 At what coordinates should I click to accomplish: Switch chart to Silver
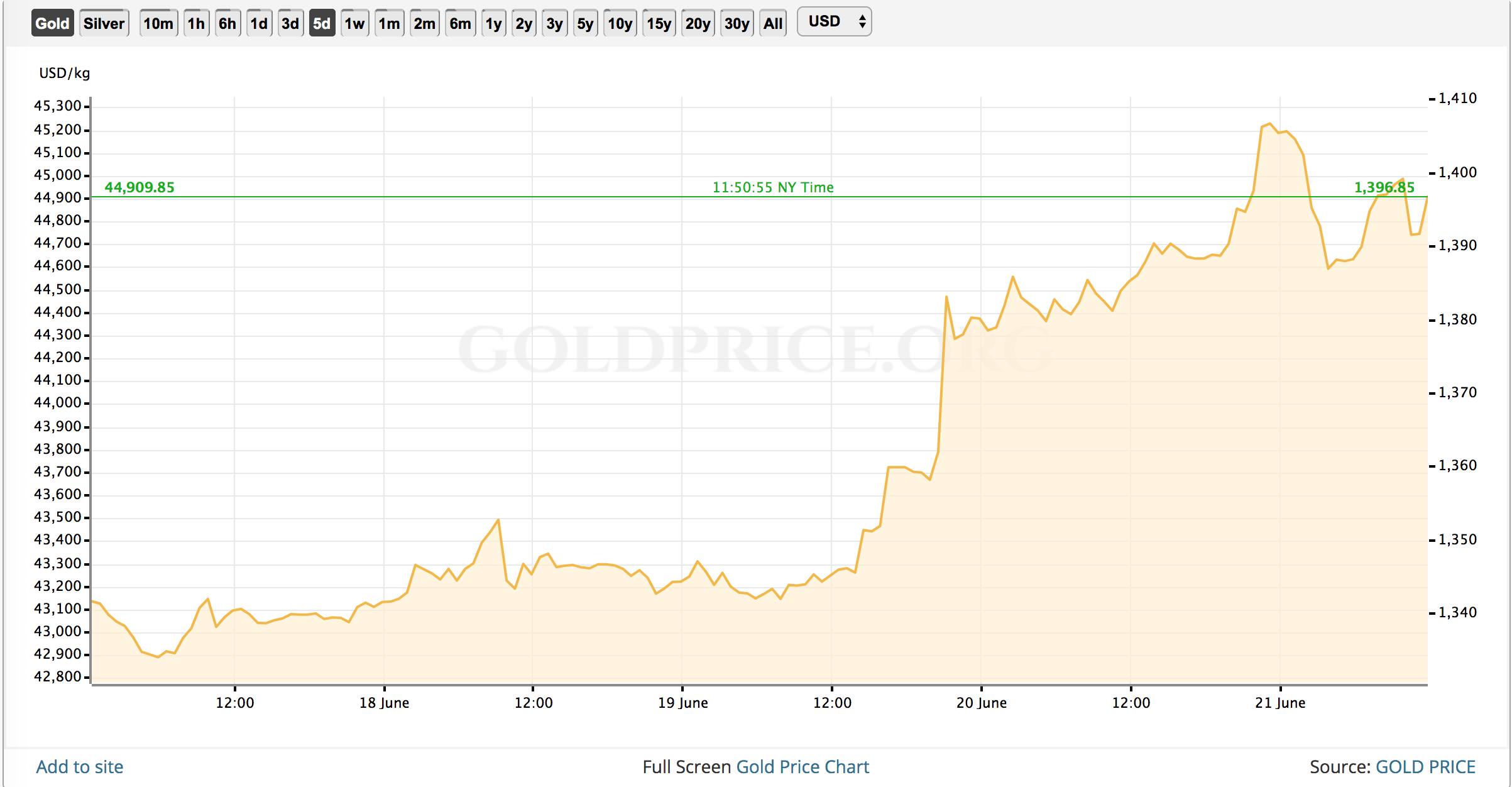pos(104,23)
